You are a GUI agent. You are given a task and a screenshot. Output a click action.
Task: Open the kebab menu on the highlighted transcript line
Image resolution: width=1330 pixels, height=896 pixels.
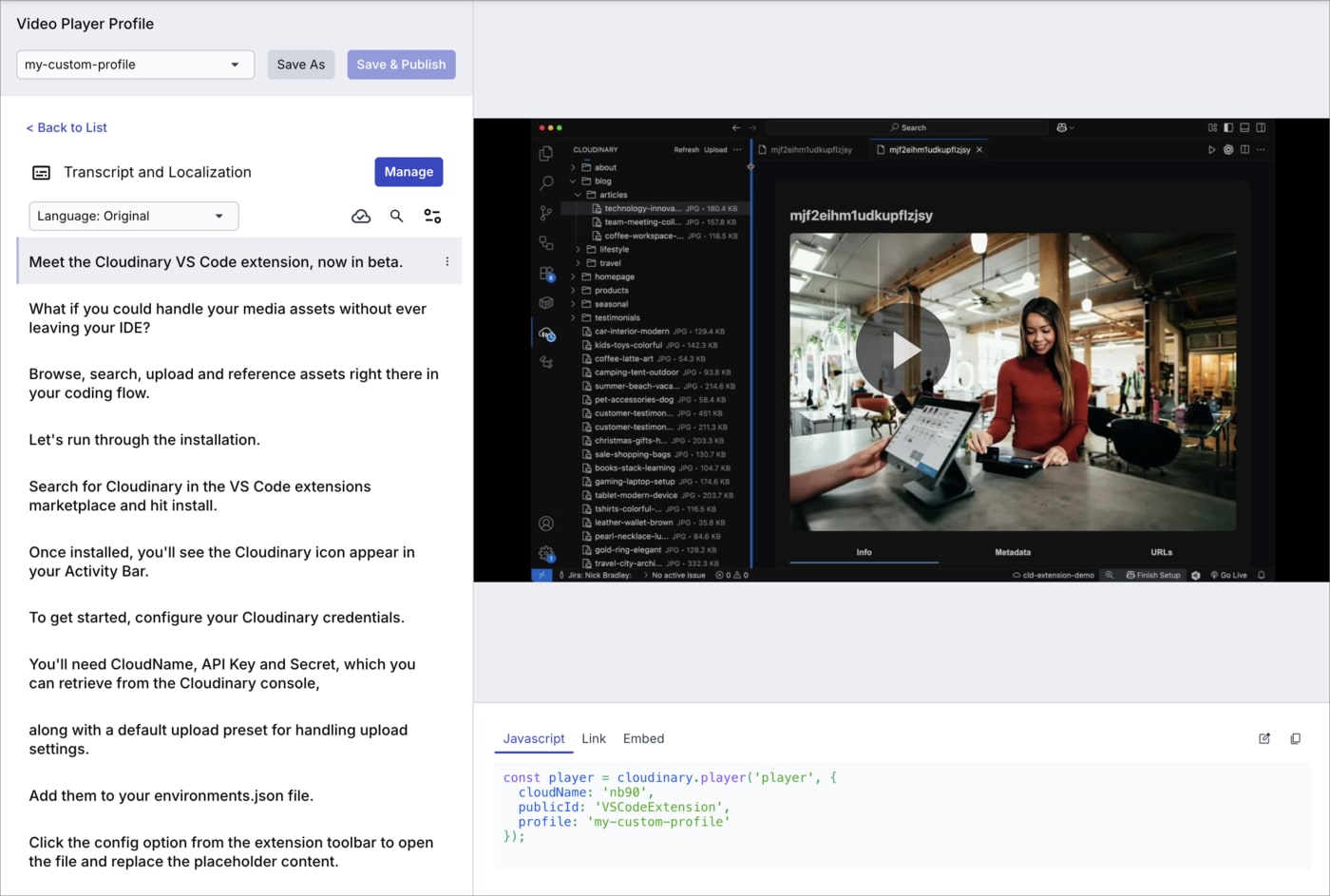447,261
